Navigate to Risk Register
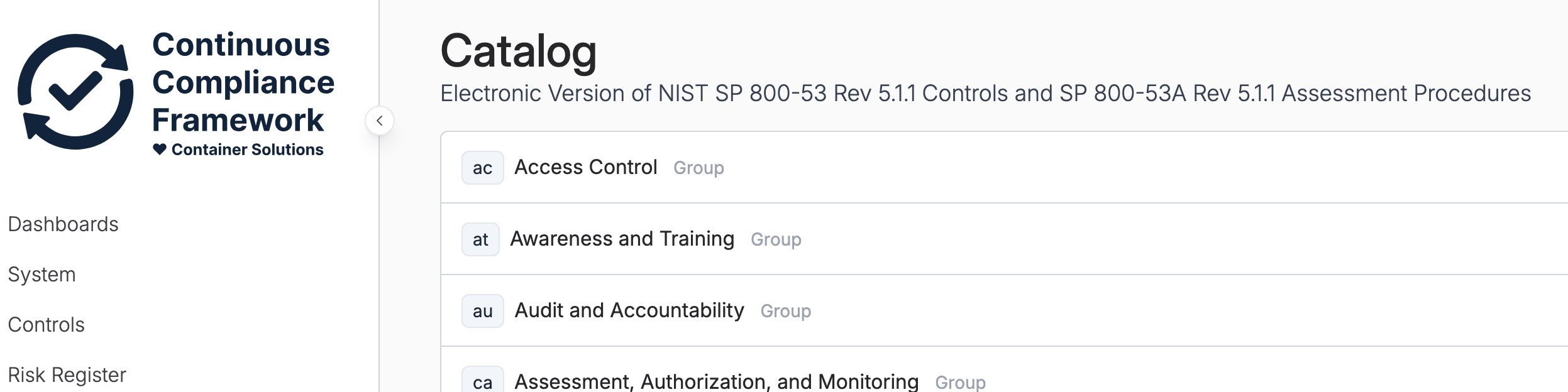1568x392 pixels. coord(67,375)
